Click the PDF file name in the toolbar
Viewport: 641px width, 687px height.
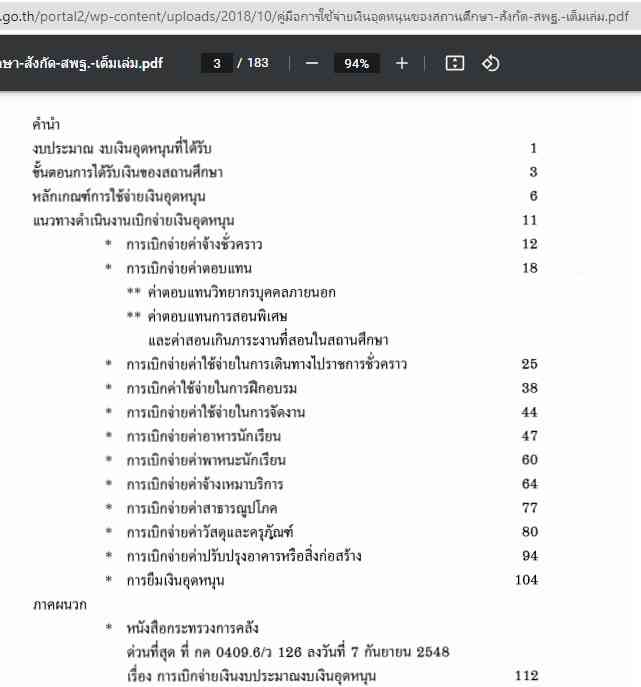pyautogui.click(x=82, y=63)
